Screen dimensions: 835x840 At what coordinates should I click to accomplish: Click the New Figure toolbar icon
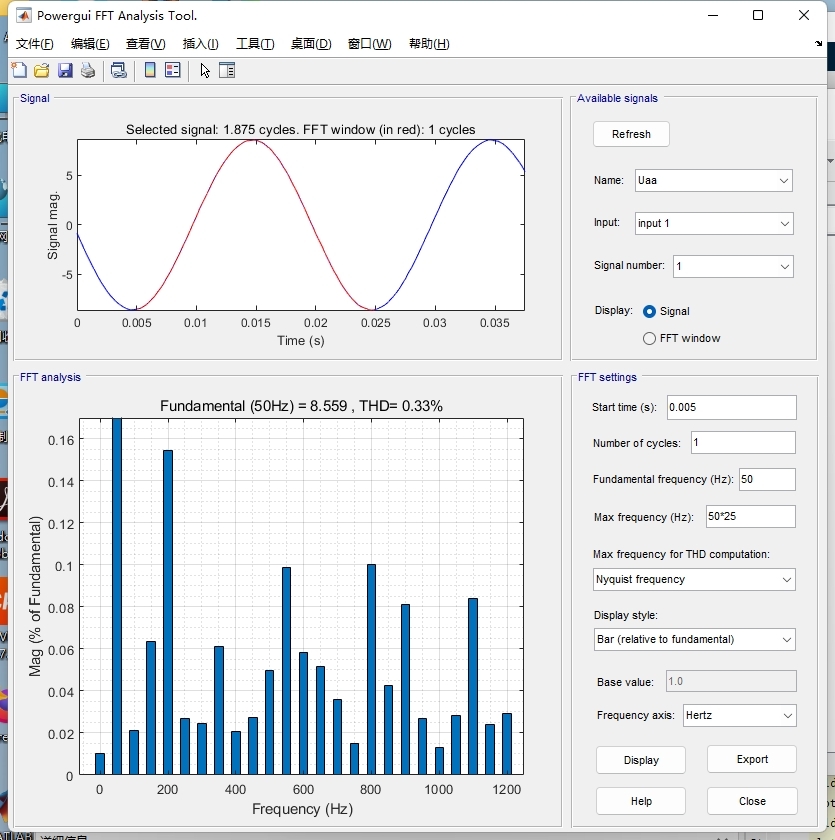click(19, 70)
